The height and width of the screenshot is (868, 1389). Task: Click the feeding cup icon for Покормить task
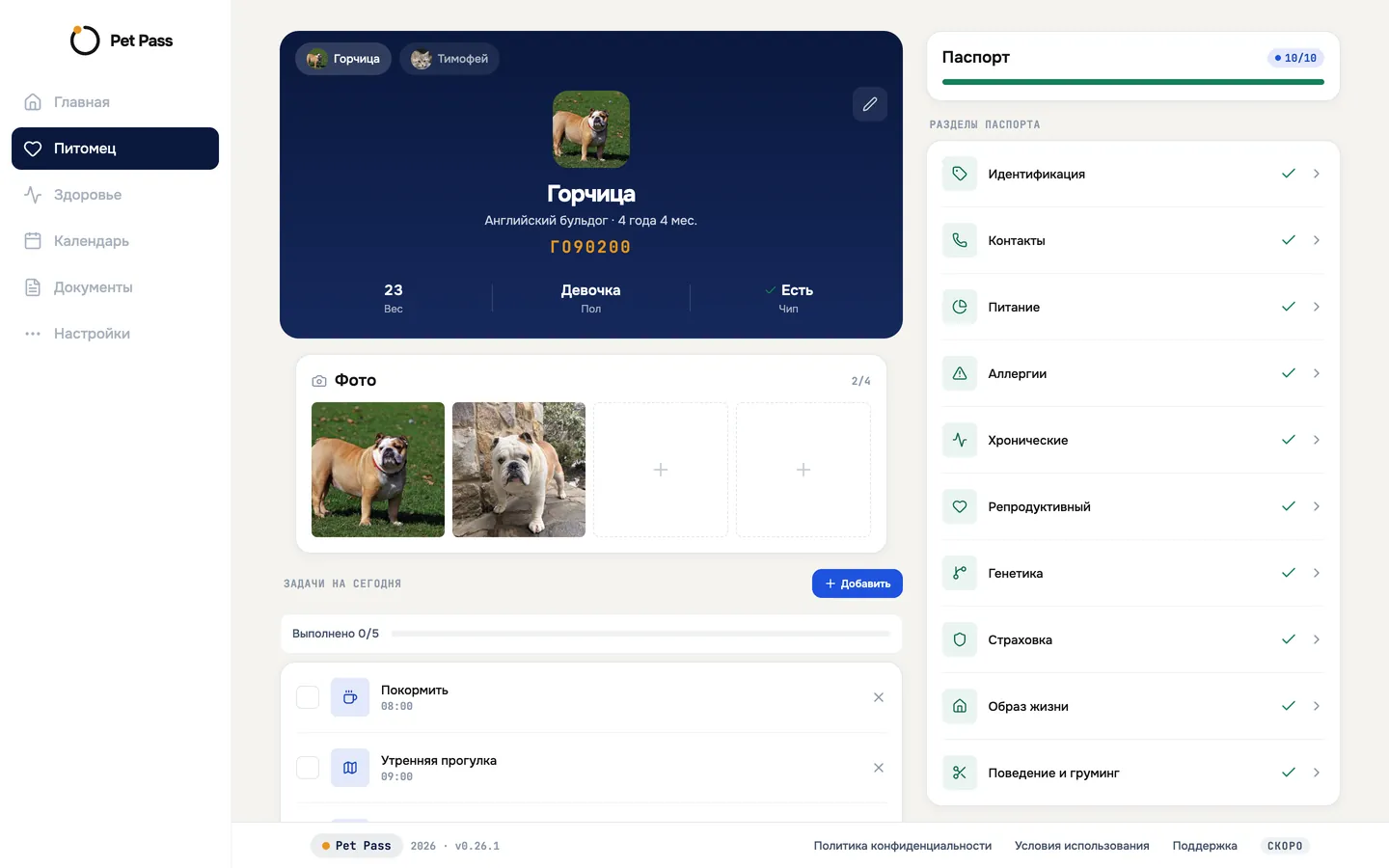point(350,697)
